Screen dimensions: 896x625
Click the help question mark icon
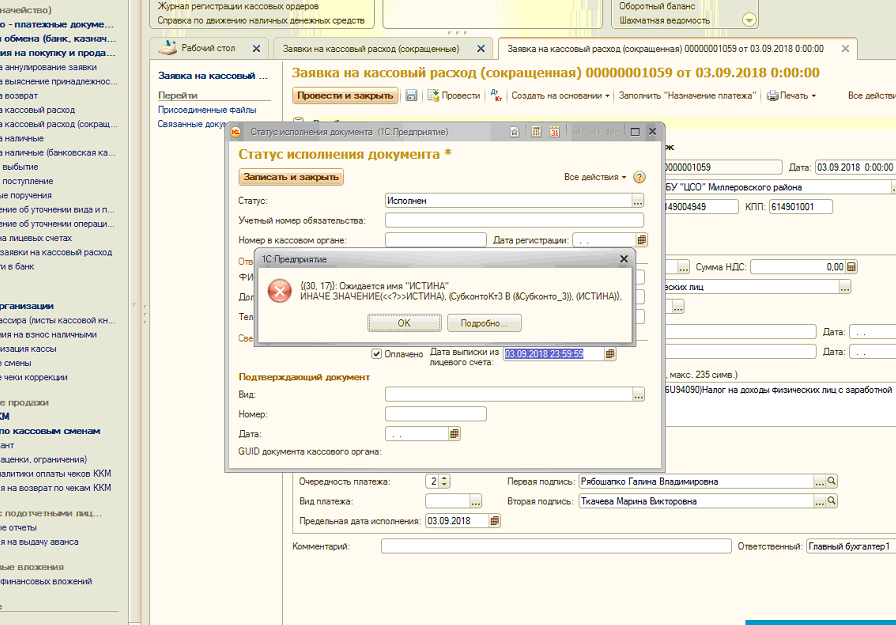[x=639, y=177]
